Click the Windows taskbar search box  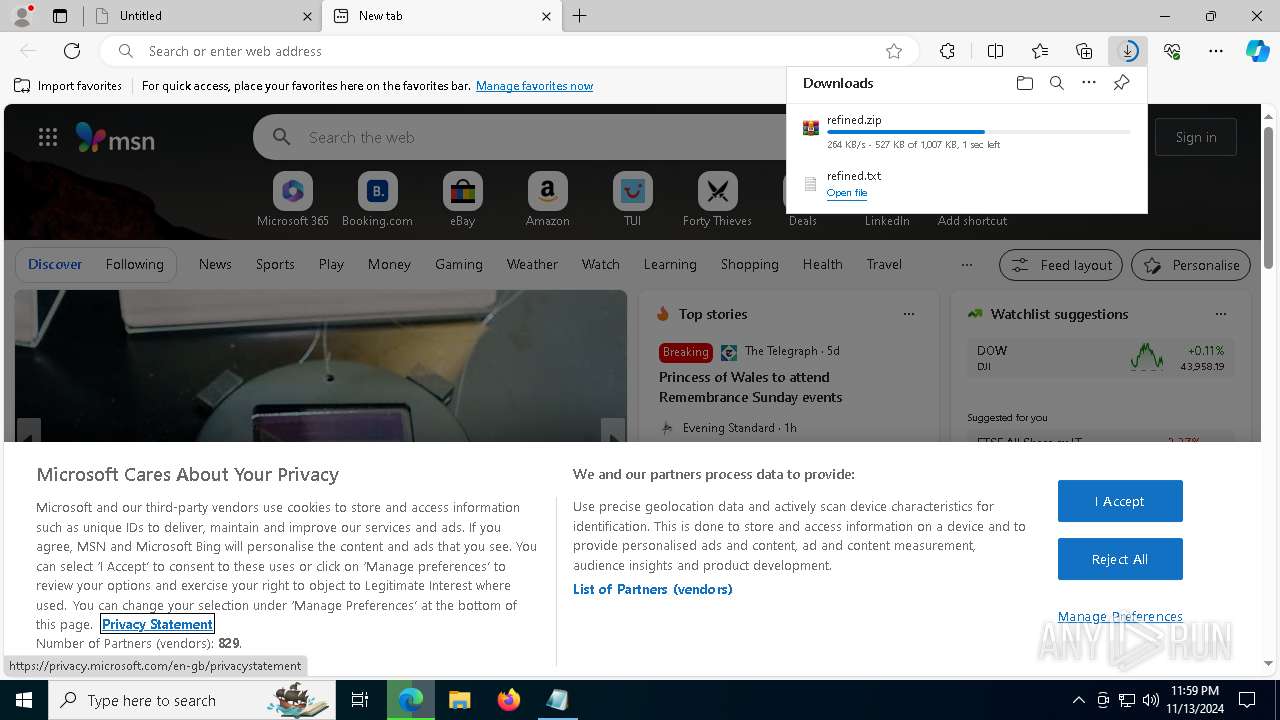click(x=192, y=700)
